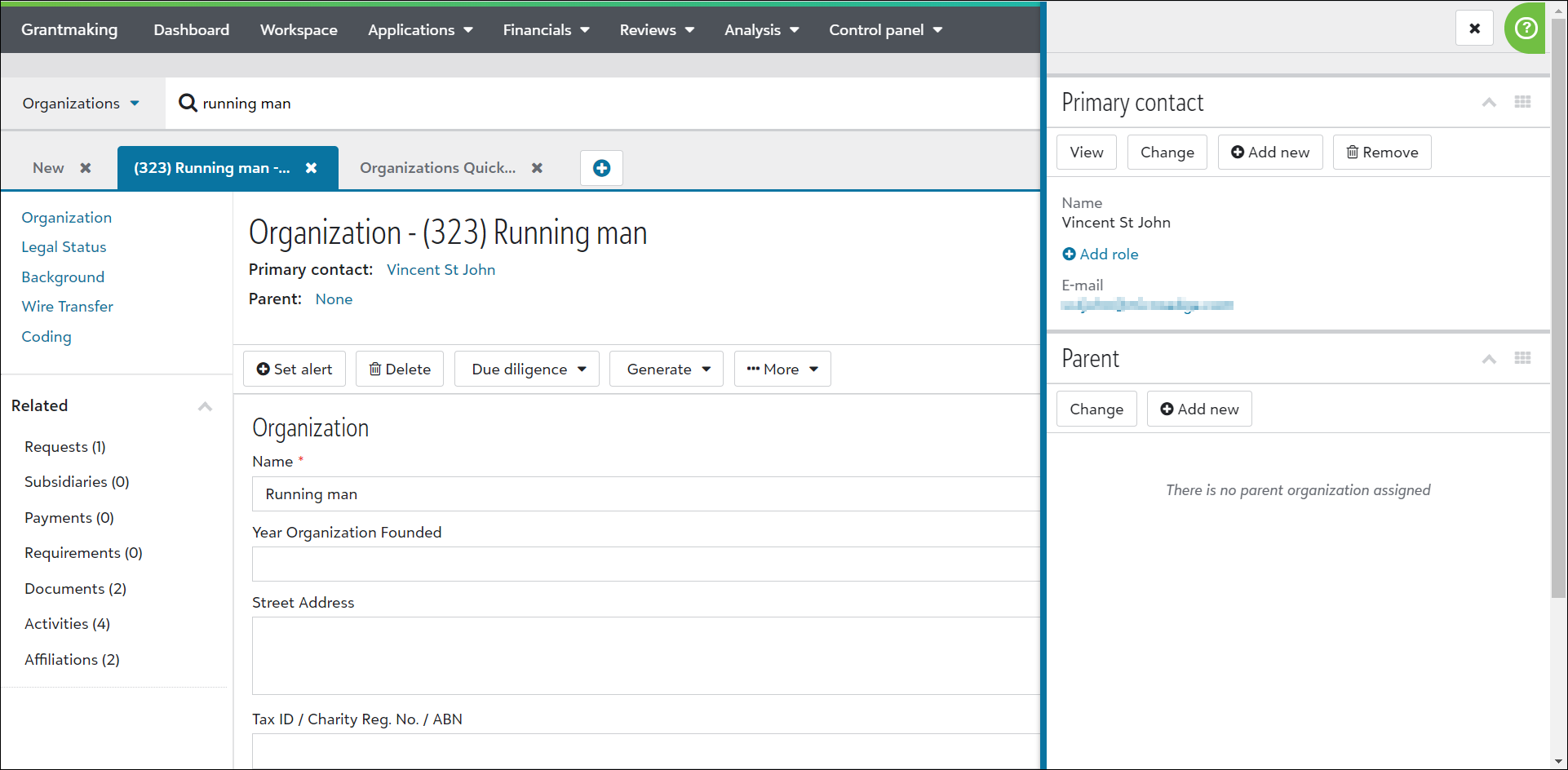This screenshot has height=770, width=1568.
Task: Collapse the Primary contact section chevron
Action: pos(1489,102)
